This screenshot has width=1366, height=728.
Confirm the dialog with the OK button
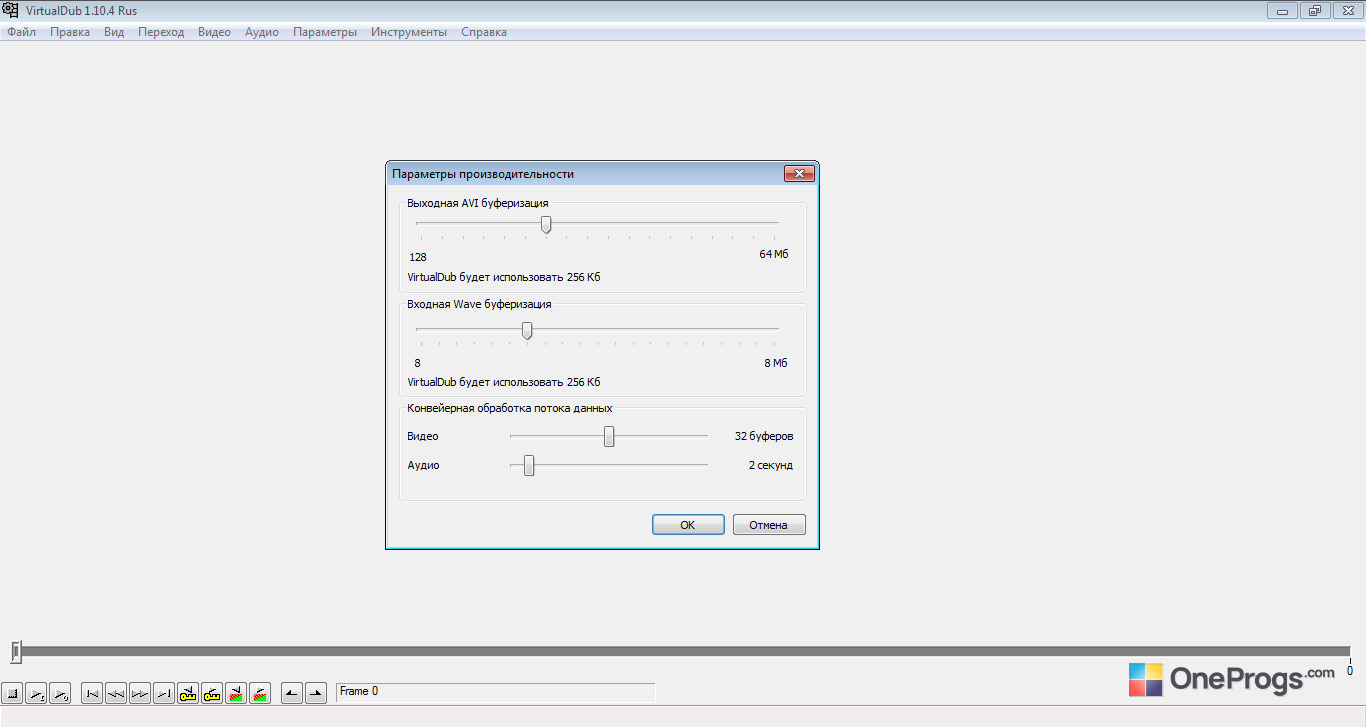tap(688, 525)
